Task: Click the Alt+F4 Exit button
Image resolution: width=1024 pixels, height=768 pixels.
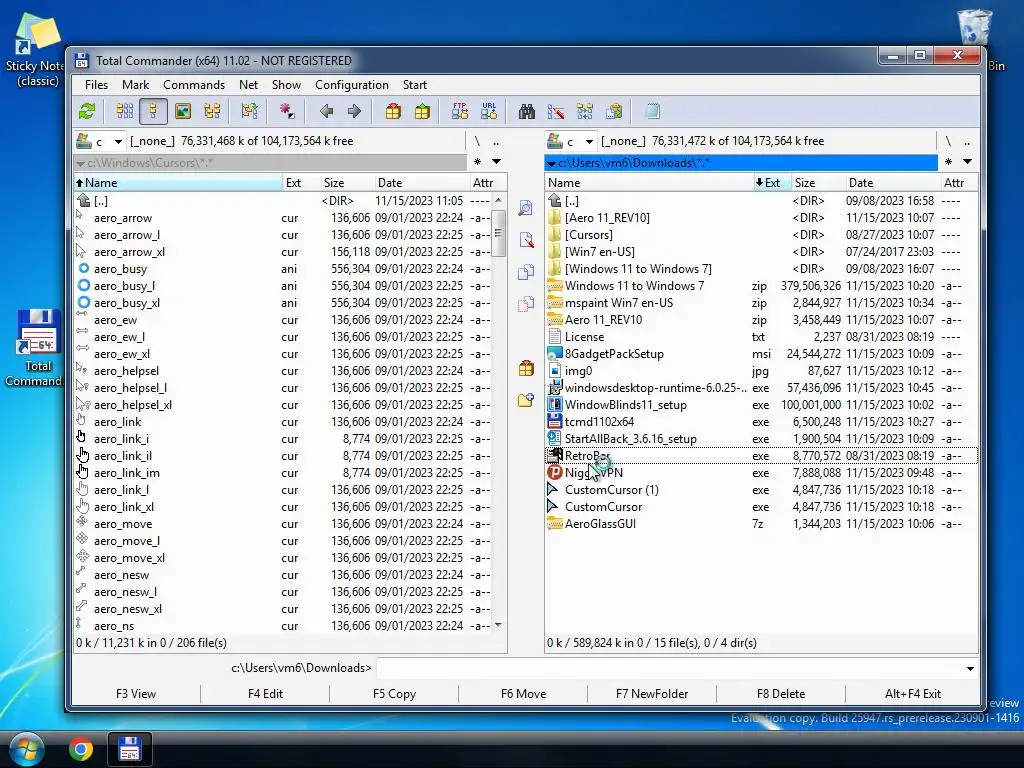Action: point(912,694)
